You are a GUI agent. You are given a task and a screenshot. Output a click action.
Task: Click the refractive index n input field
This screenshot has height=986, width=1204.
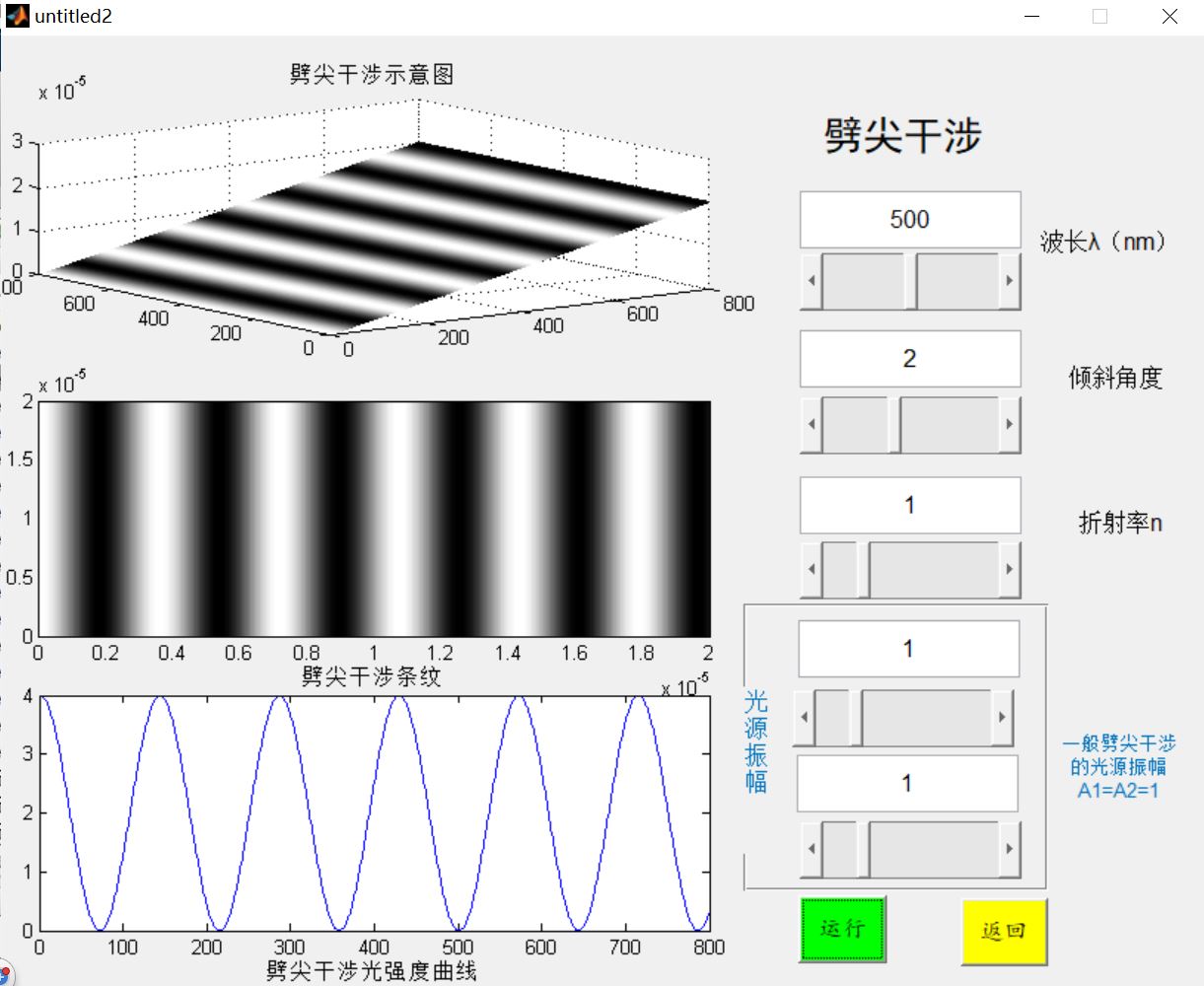908,505
